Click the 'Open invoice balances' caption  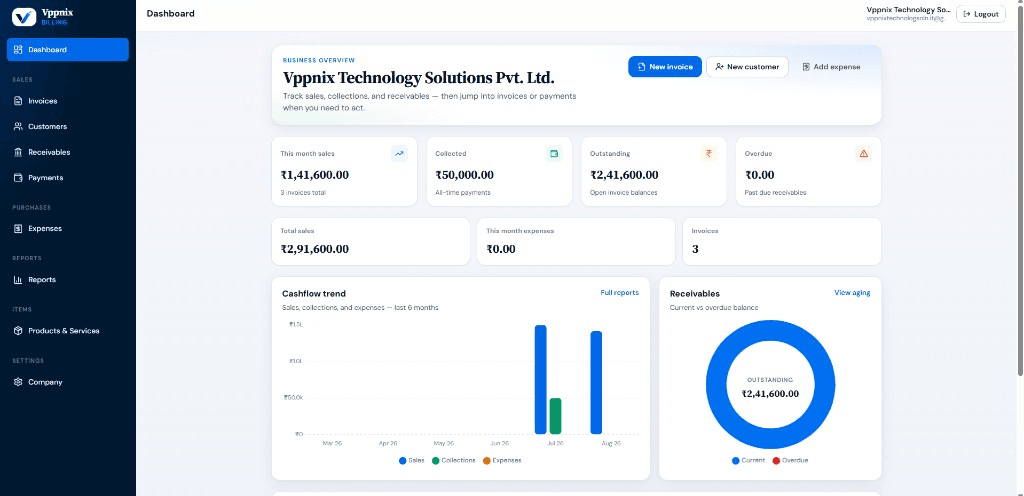tap(624, 193)
